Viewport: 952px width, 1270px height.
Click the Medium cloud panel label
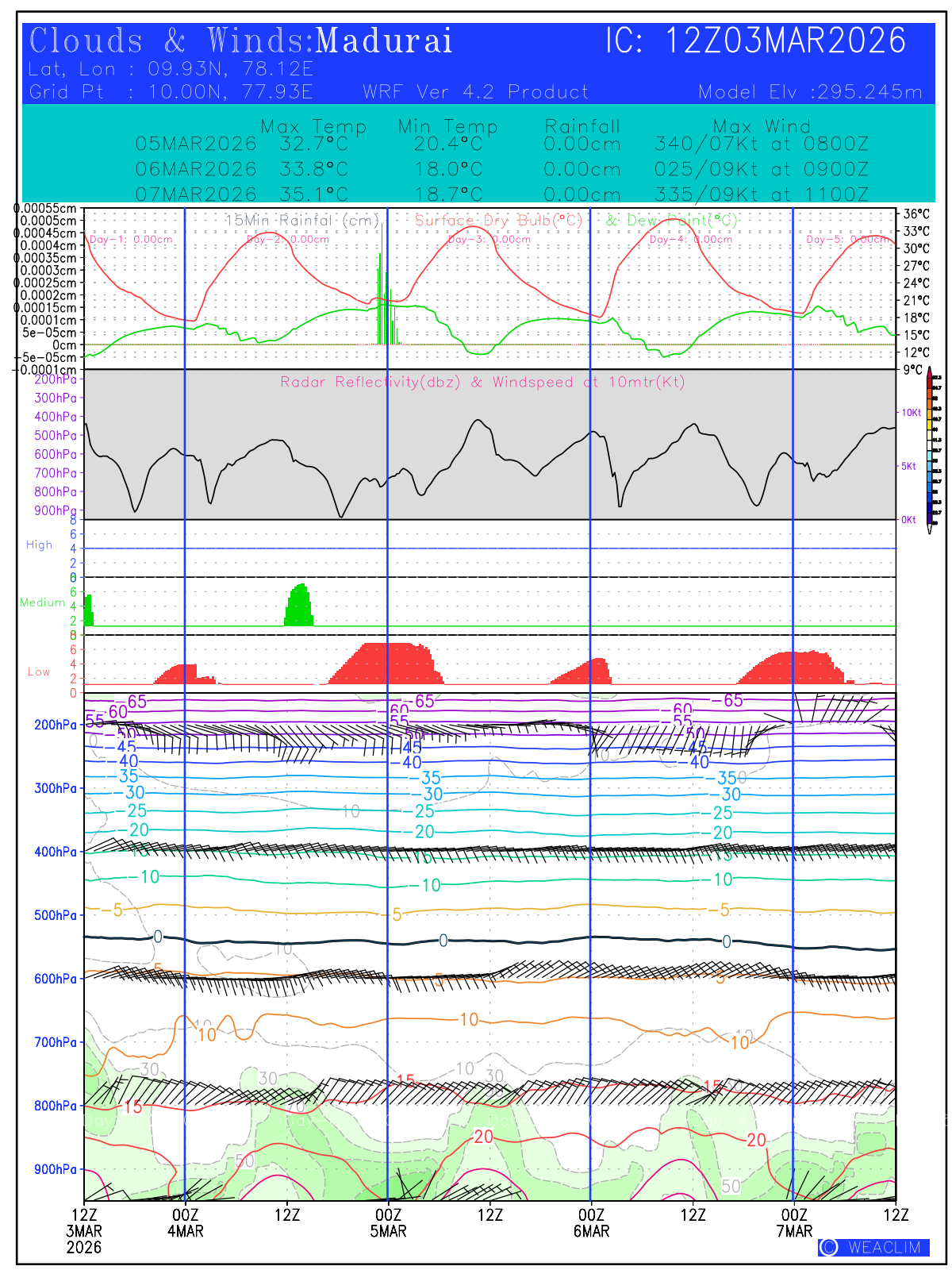[42, 602]
